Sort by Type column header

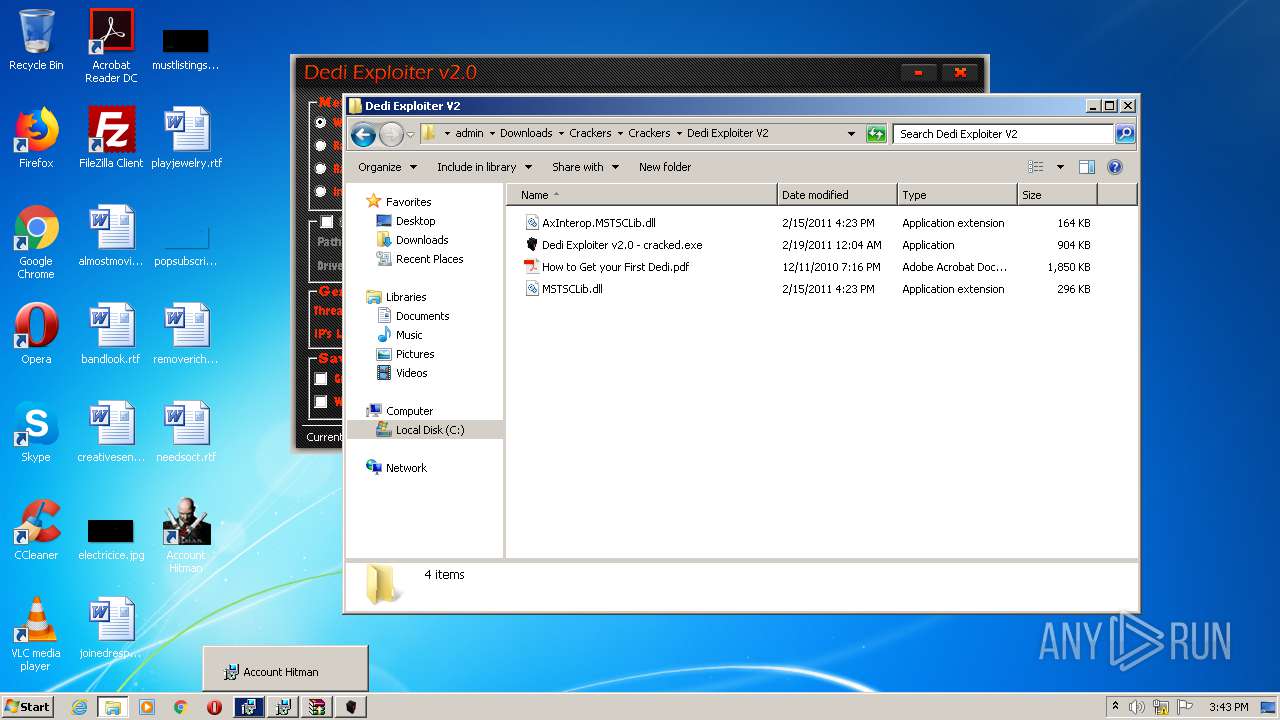point(957,195)
